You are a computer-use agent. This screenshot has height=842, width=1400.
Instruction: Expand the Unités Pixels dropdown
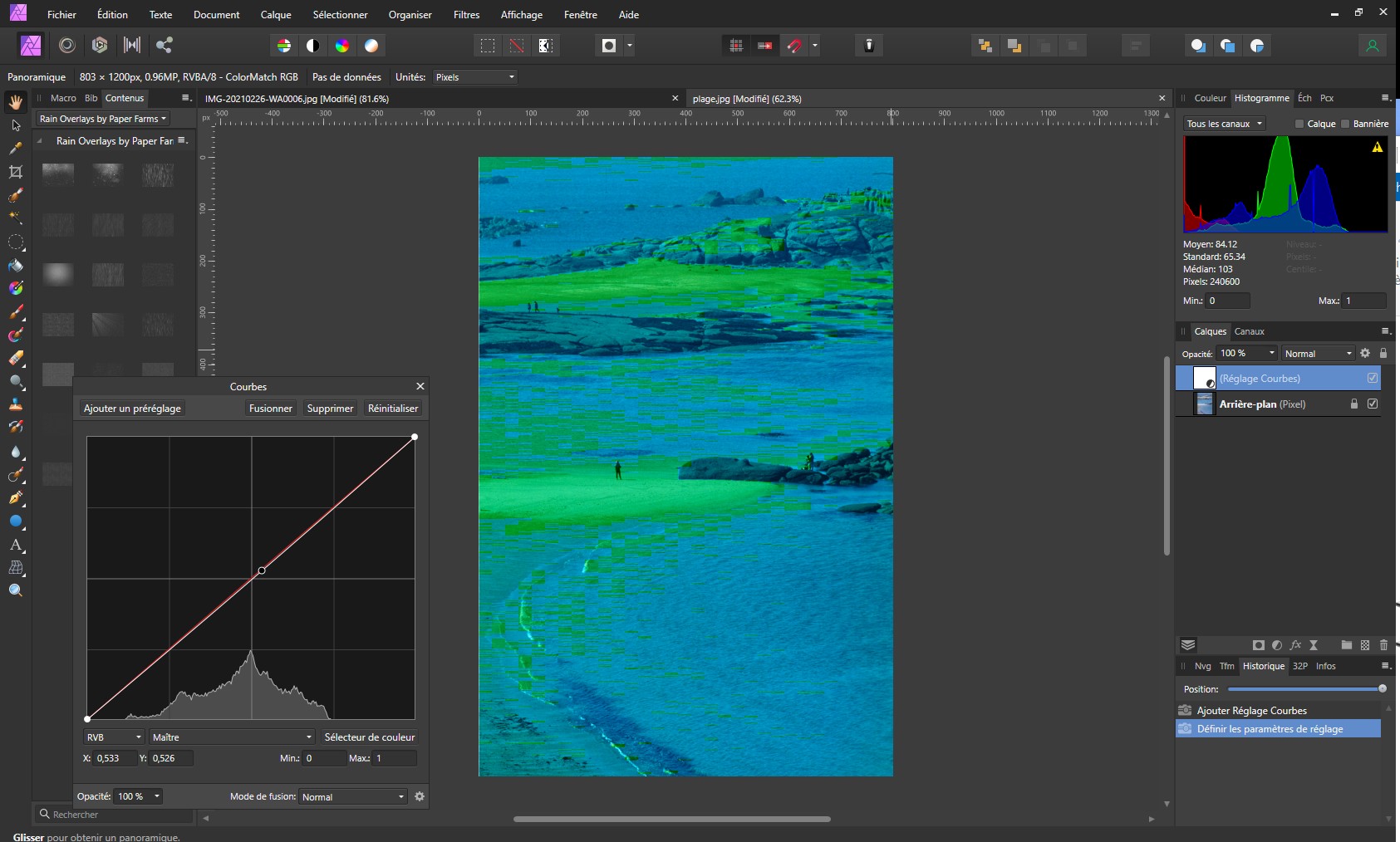coord(475,77)
